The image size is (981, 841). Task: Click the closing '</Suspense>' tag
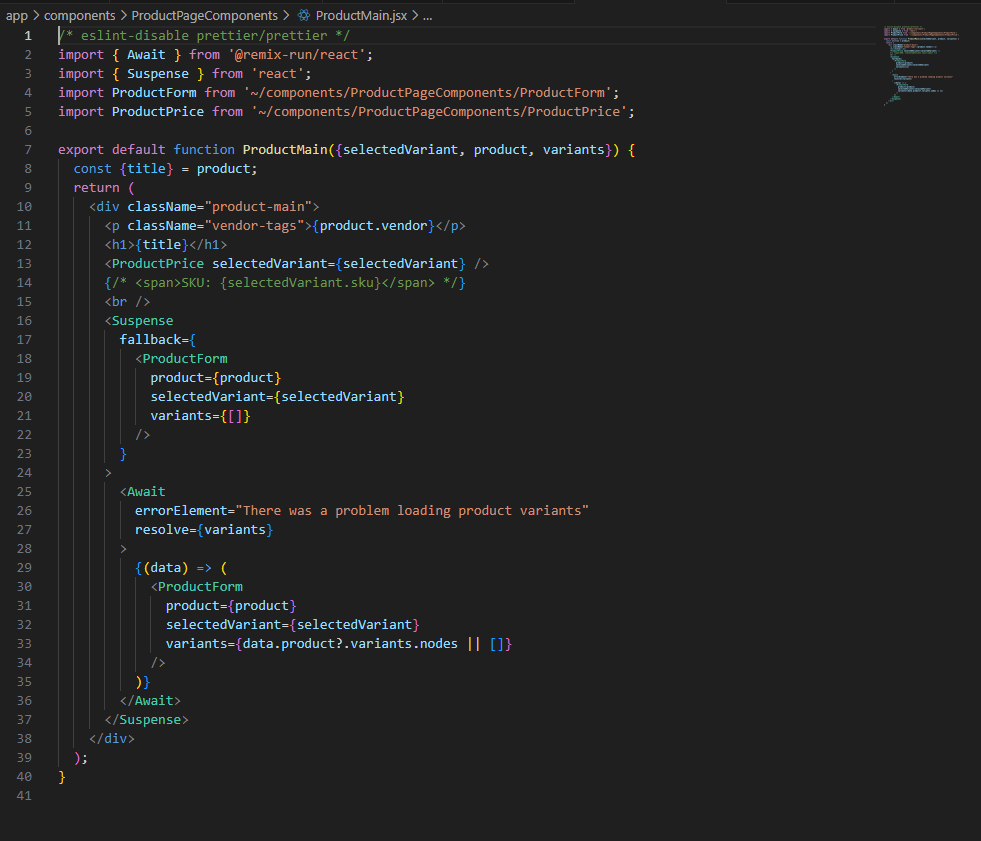146,720
